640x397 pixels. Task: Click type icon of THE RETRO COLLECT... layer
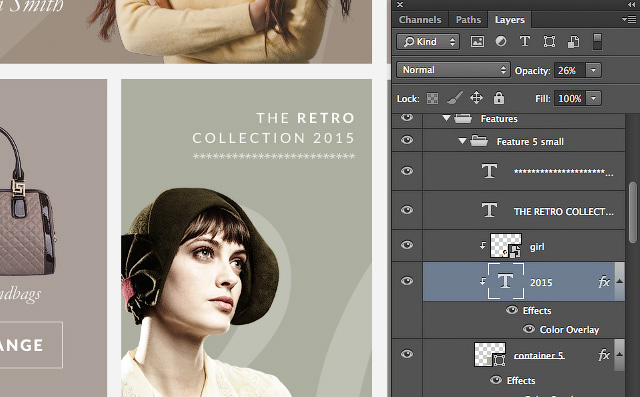tap(489, 210)
